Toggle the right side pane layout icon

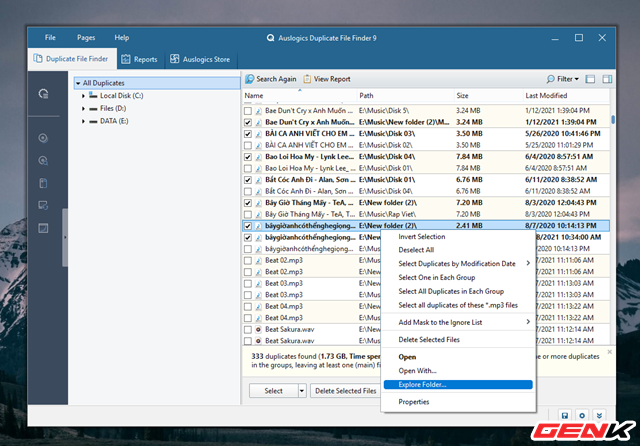point(607,79)
